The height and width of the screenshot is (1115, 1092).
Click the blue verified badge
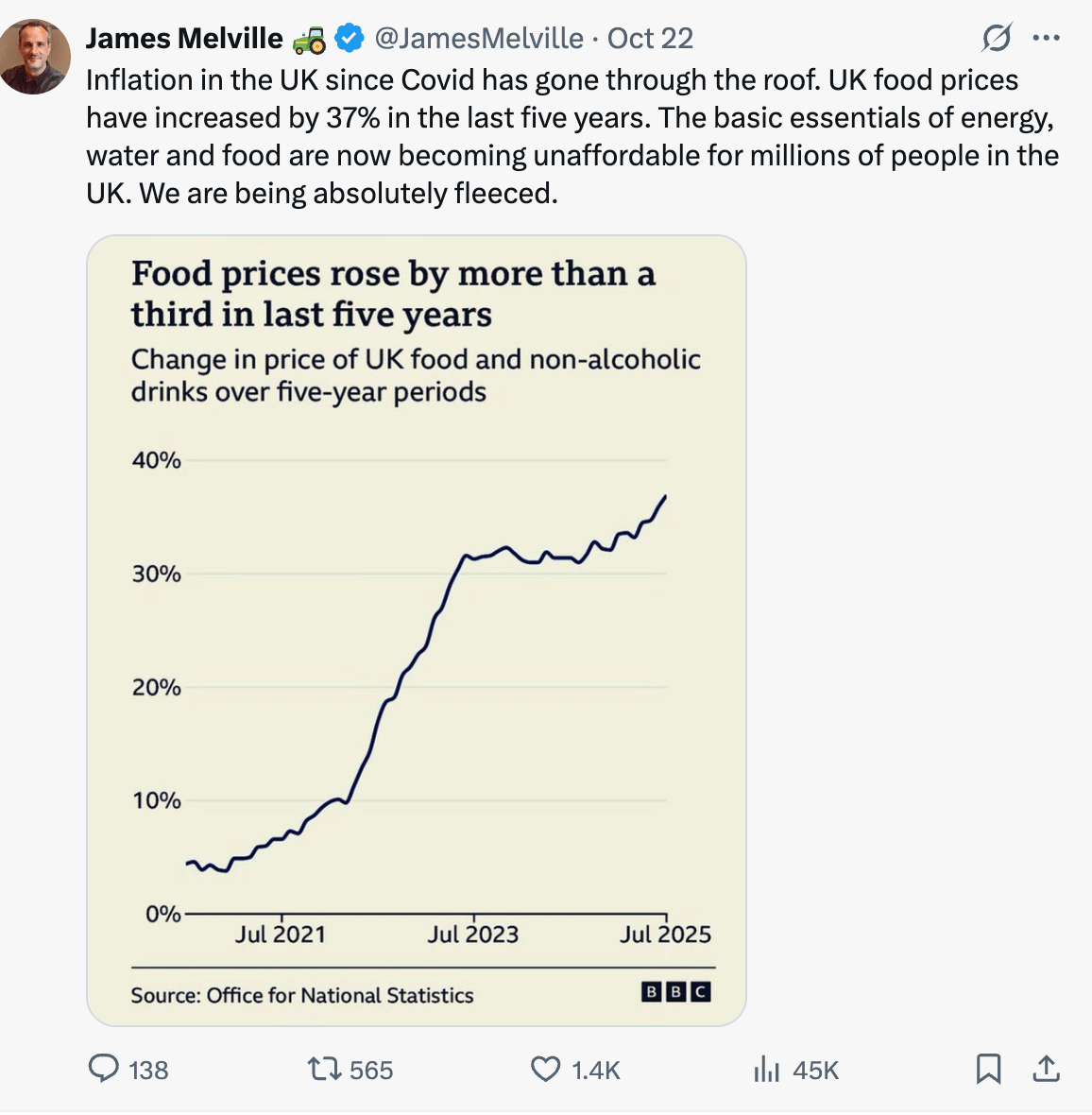350,39
